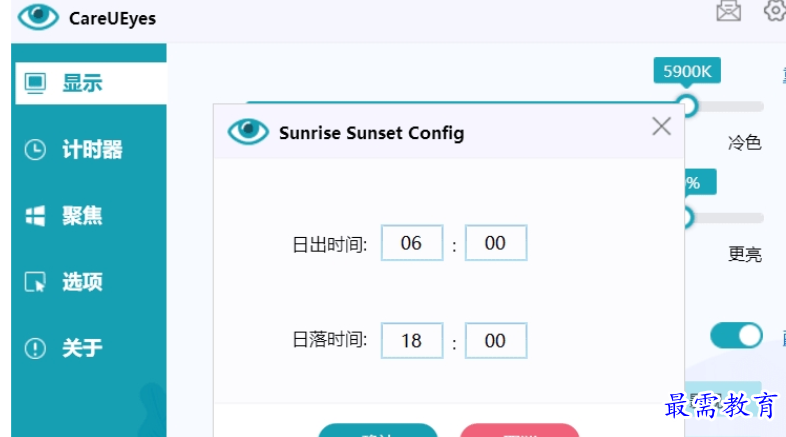Click the Windows logo icon beside 聚焦

click(35, 216)
